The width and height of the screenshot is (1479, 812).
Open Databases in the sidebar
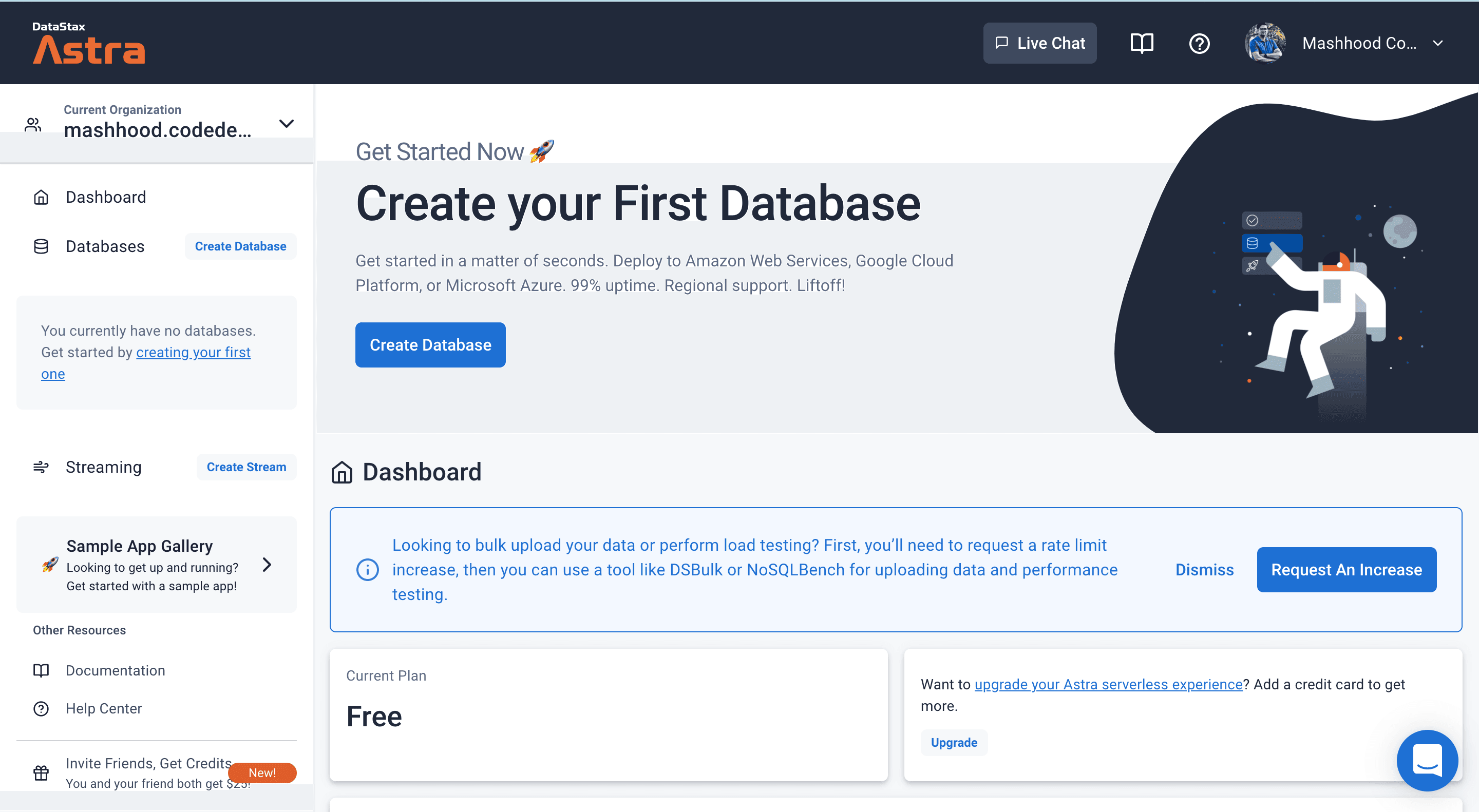tap(105, 246)
